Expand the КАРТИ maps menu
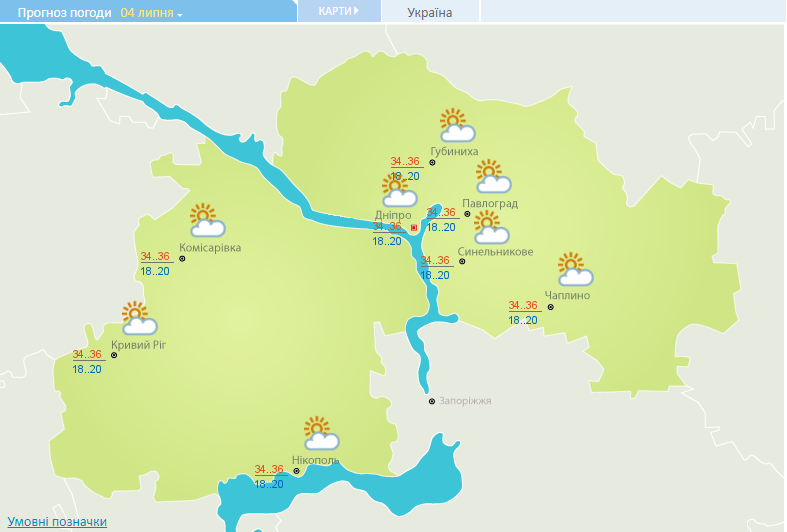 (338, 11)
